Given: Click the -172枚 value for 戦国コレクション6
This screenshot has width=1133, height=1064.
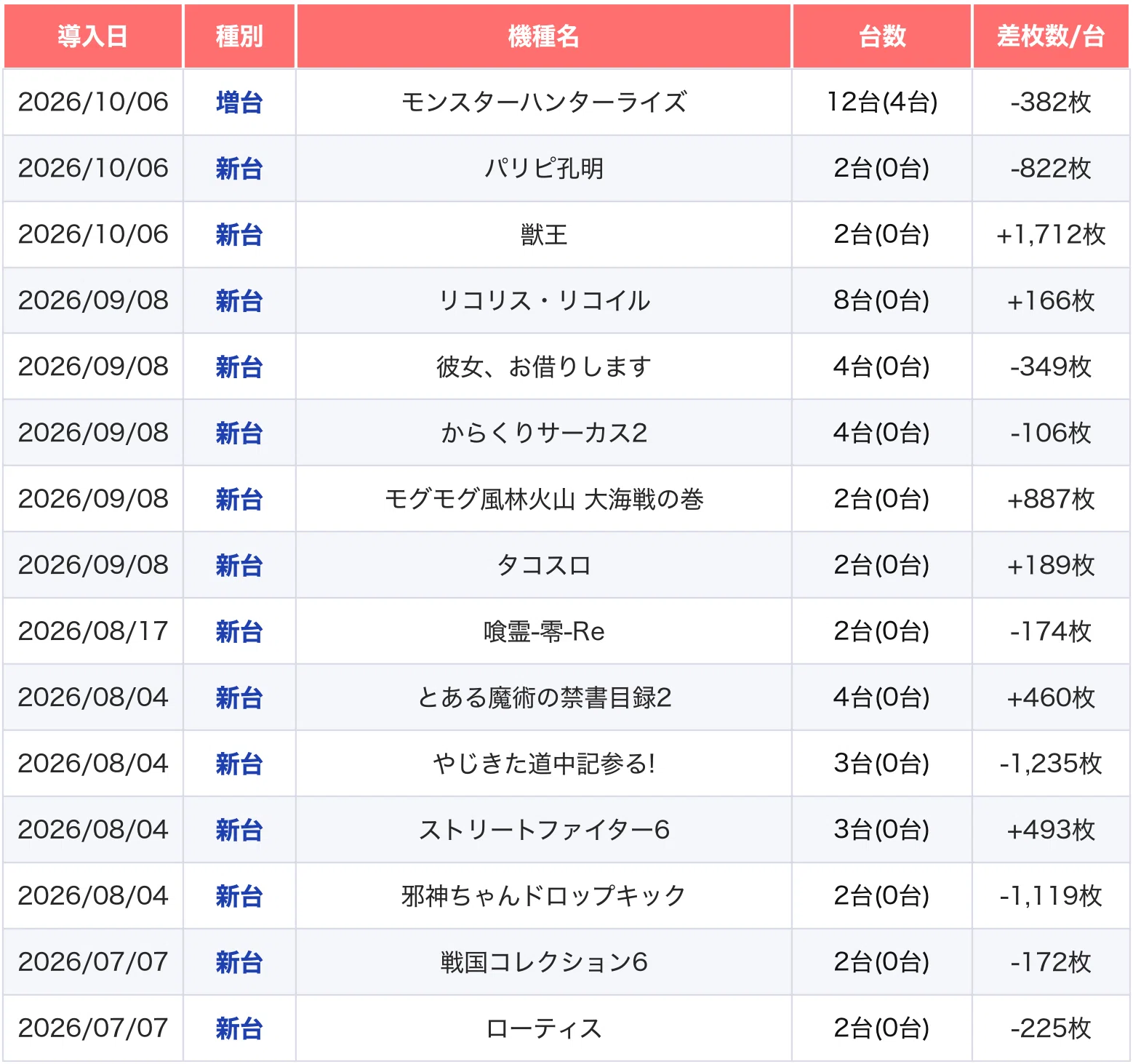Looking at the screenshot, I should (1051, 963).
